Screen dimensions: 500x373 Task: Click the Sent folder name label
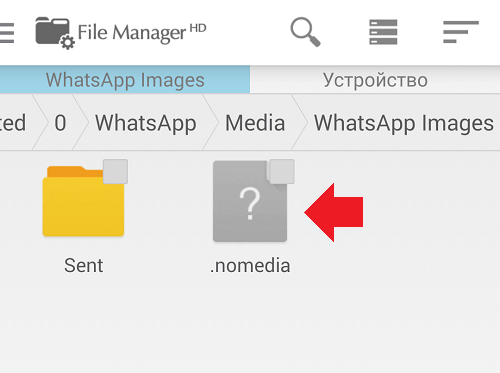click(x=83, y=265)
